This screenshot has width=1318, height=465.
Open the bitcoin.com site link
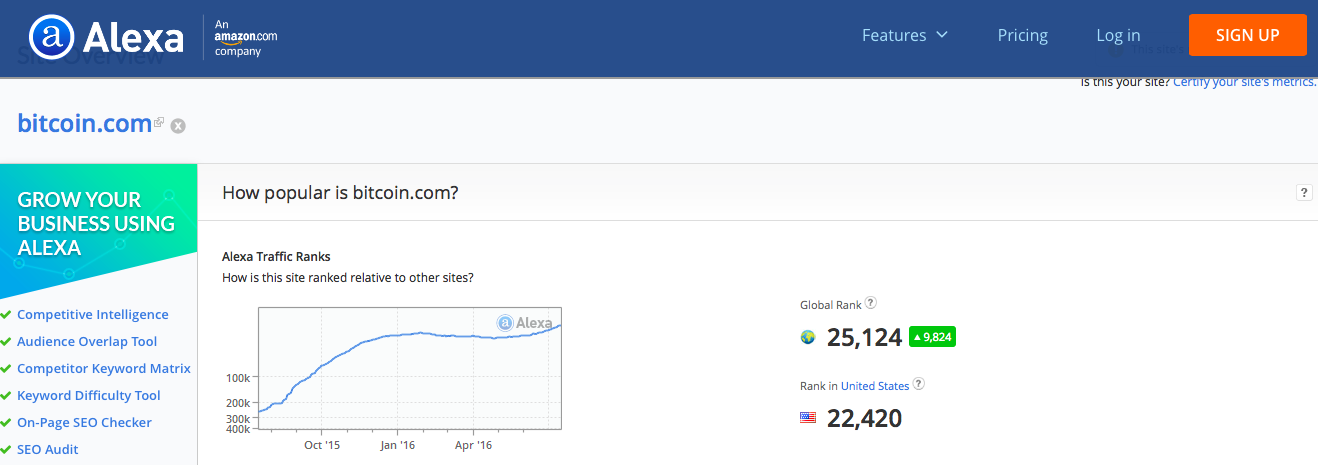pos(84,123)
